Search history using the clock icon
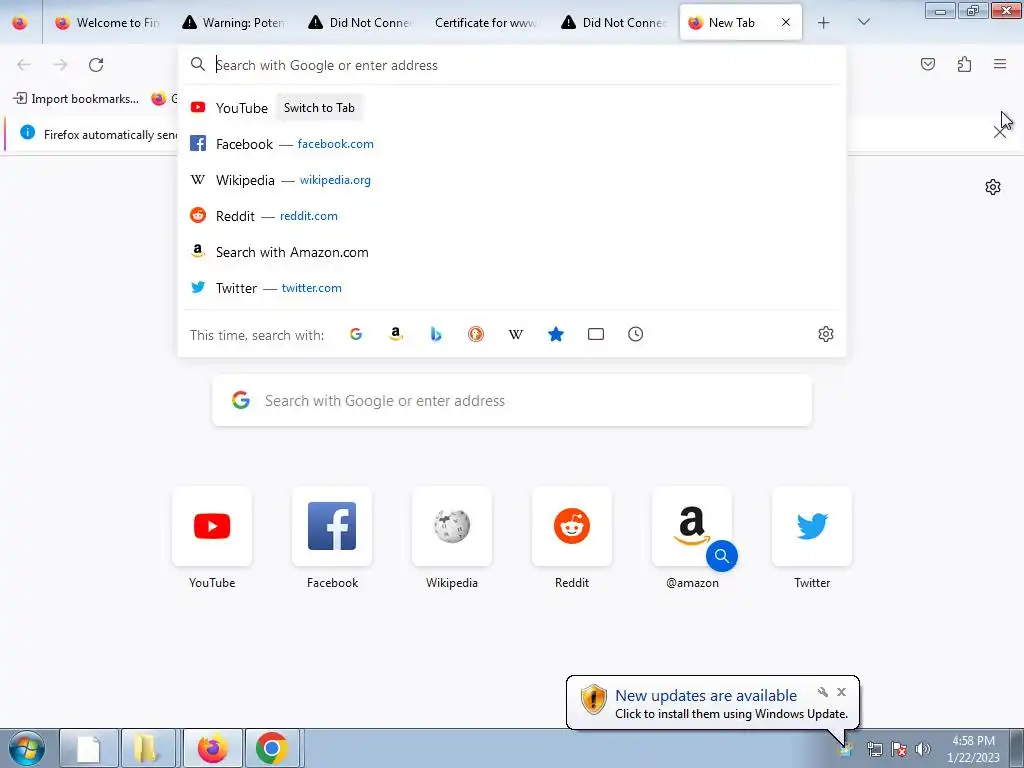Image resolution: width=1024 pixels, height=768 pixels. [635, 334]
